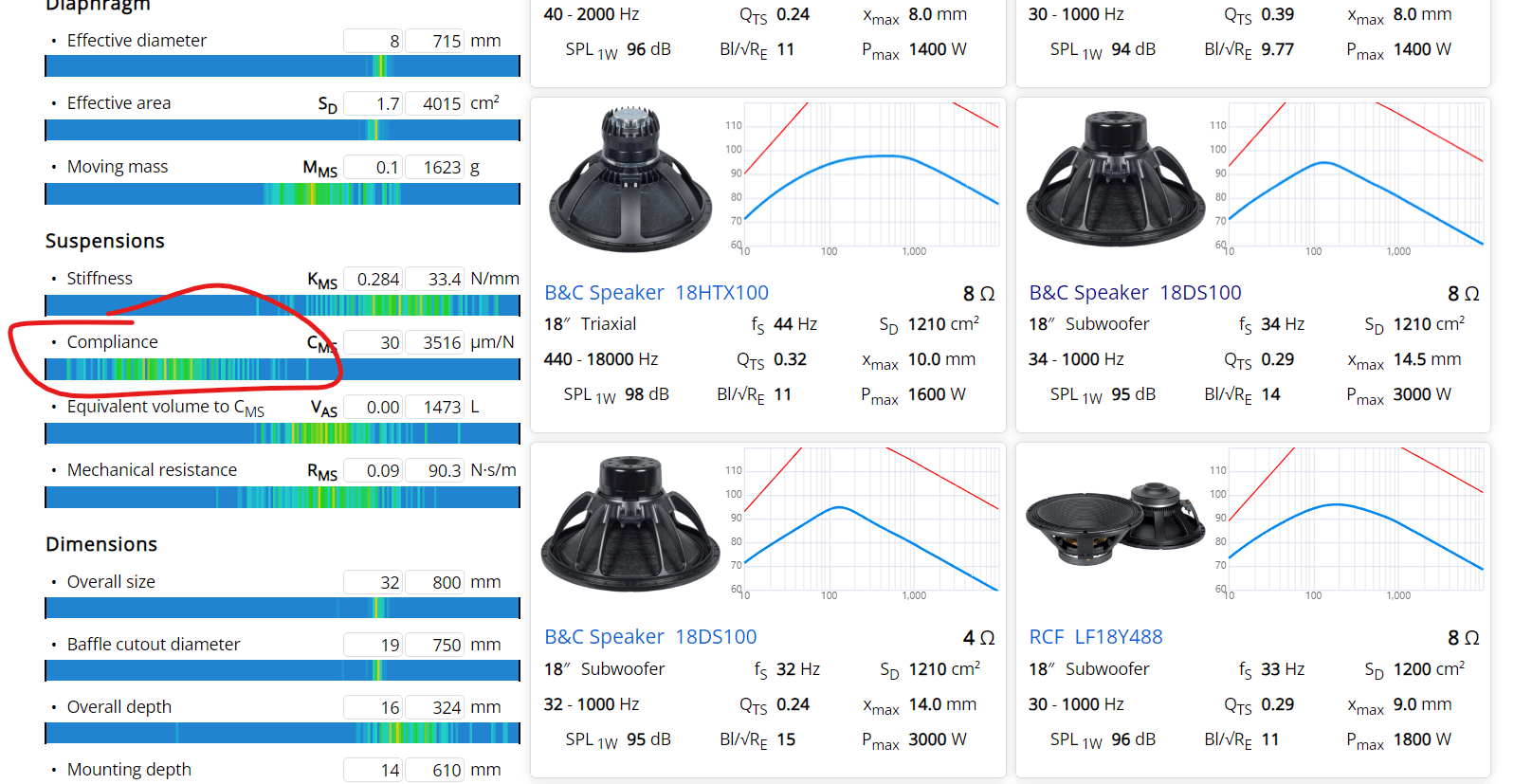Select the 'Mechanical resistance' label
The image size is (1514, 784).
152,470
